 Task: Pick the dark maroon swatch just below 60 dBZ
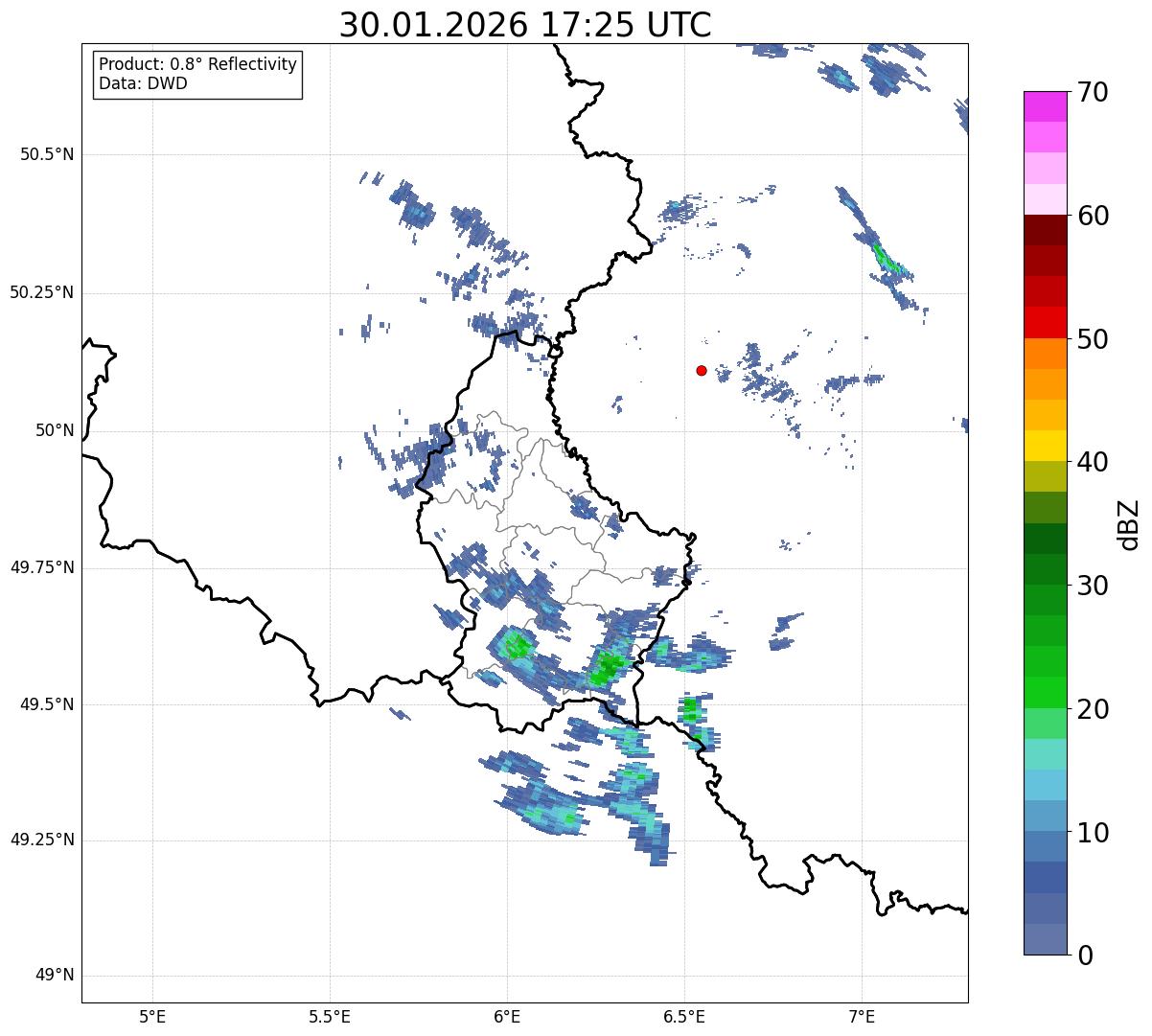pyautogui.click(x=1045, y=230)
